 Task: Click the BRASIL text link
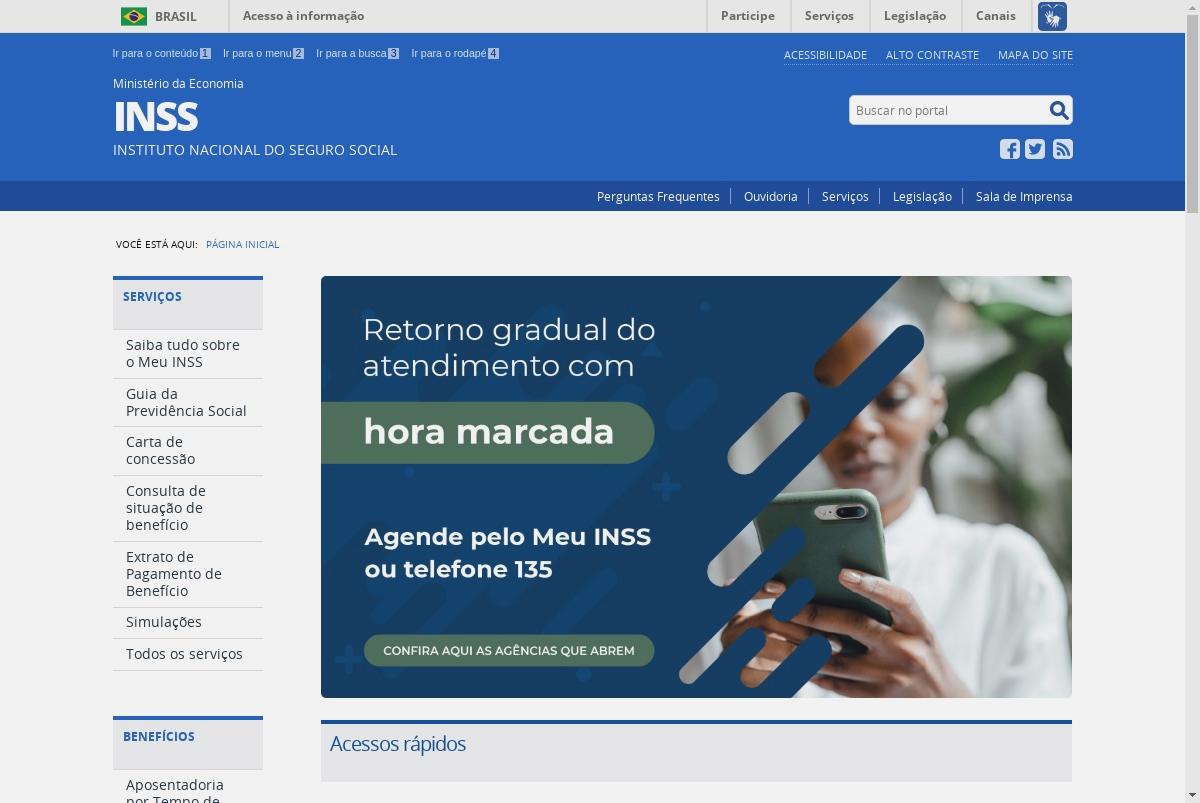pos(176,16)
